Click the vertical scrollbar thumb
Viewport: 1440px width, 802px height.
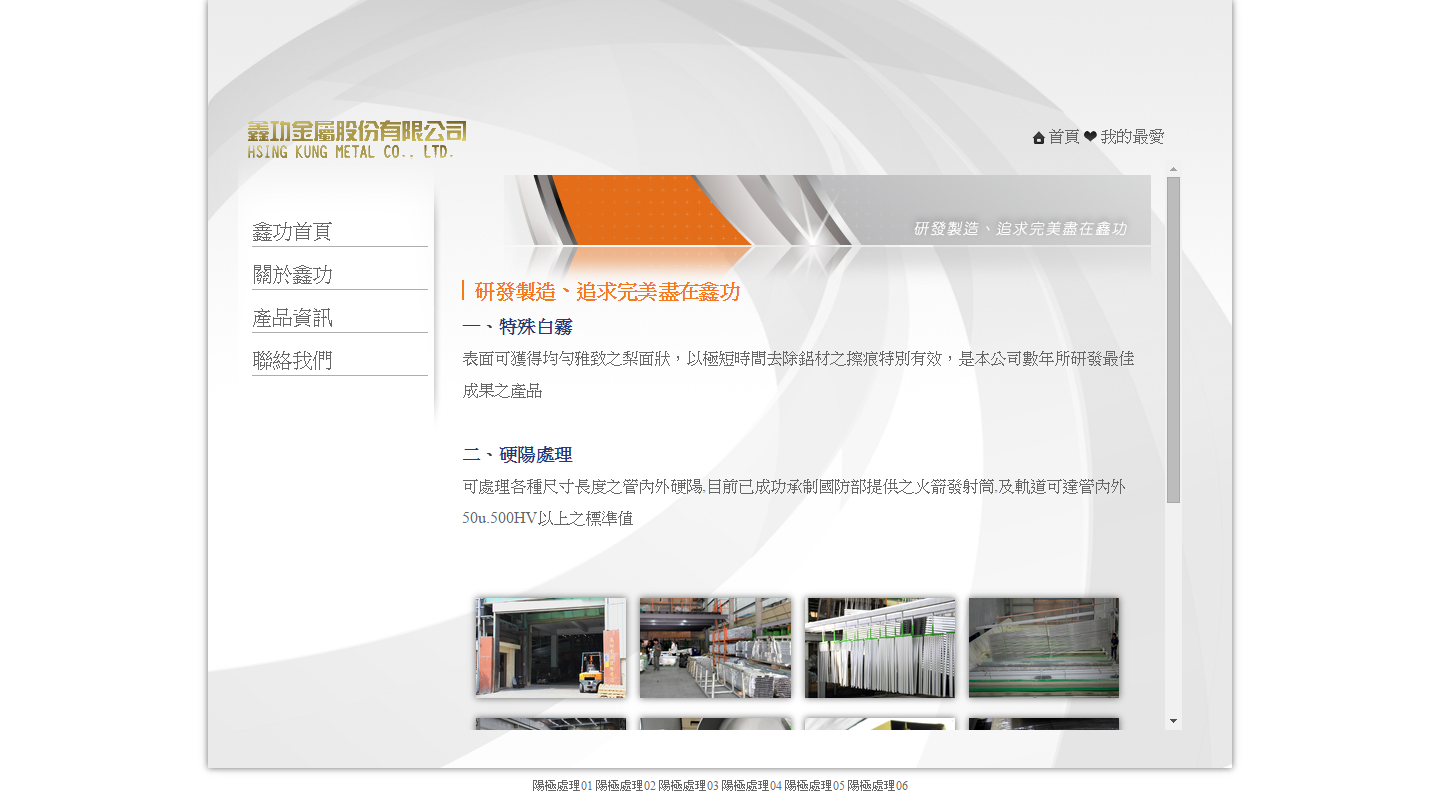[1173, 340]
